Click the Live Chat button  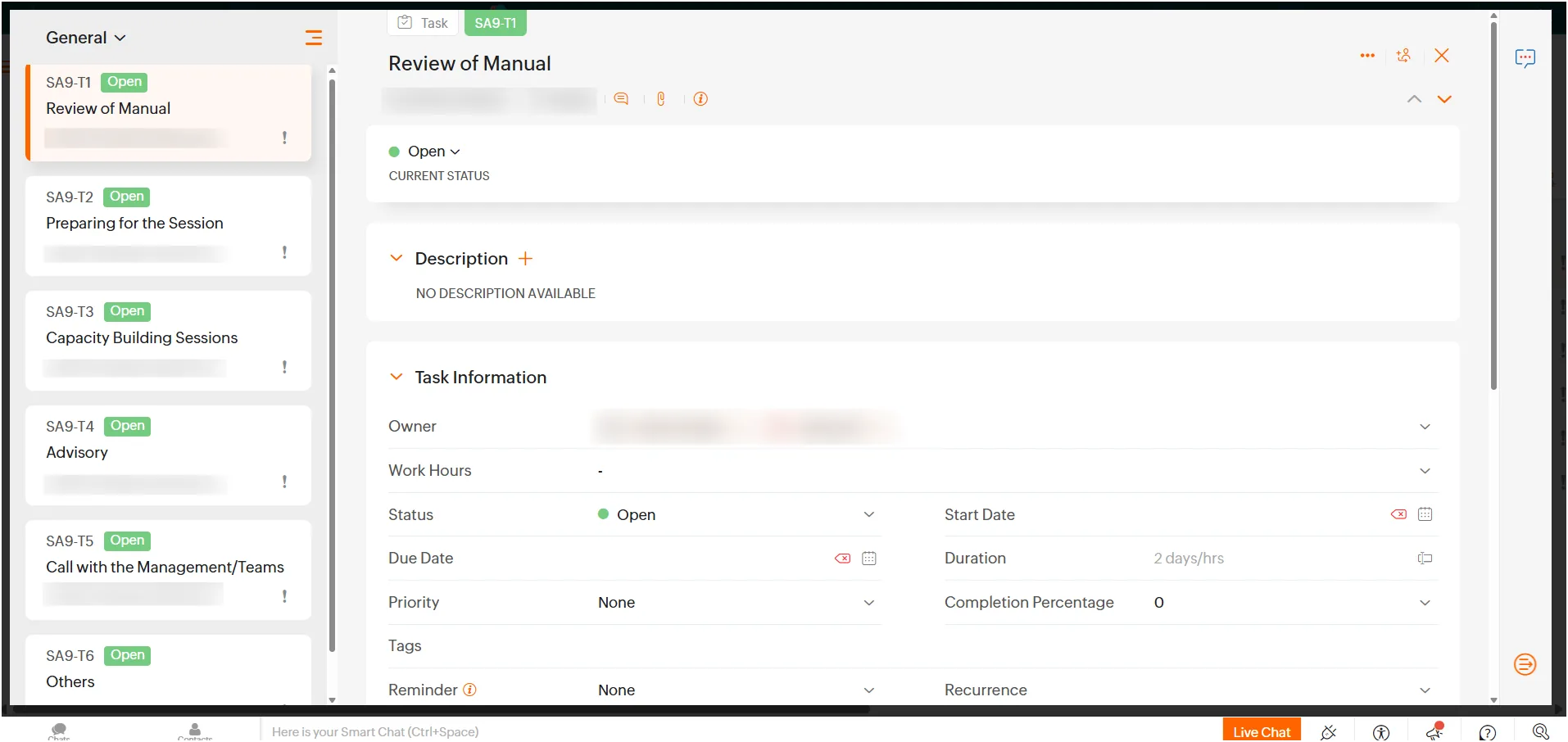tap(1262, 731)
